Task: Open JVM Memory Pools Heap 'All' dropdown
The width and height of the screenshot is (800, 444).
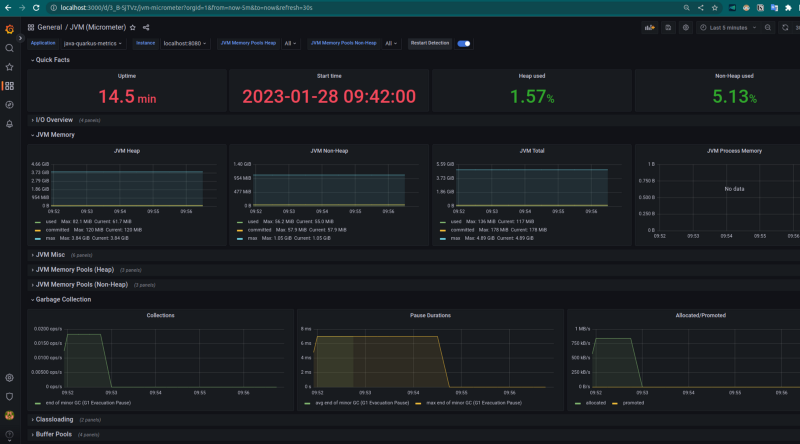Action: [290, 43]
